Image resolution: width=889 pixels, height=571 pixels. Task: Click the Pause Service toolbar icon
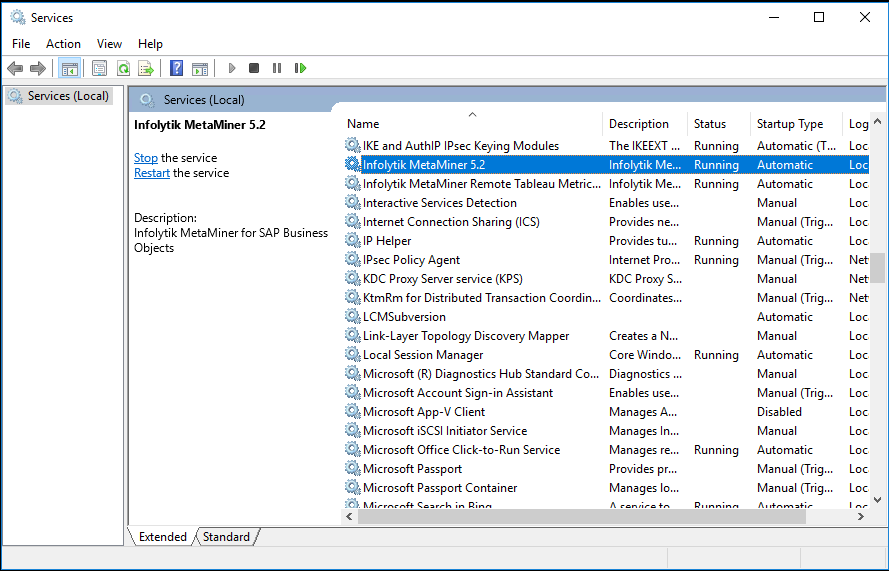tap(277, 69)
